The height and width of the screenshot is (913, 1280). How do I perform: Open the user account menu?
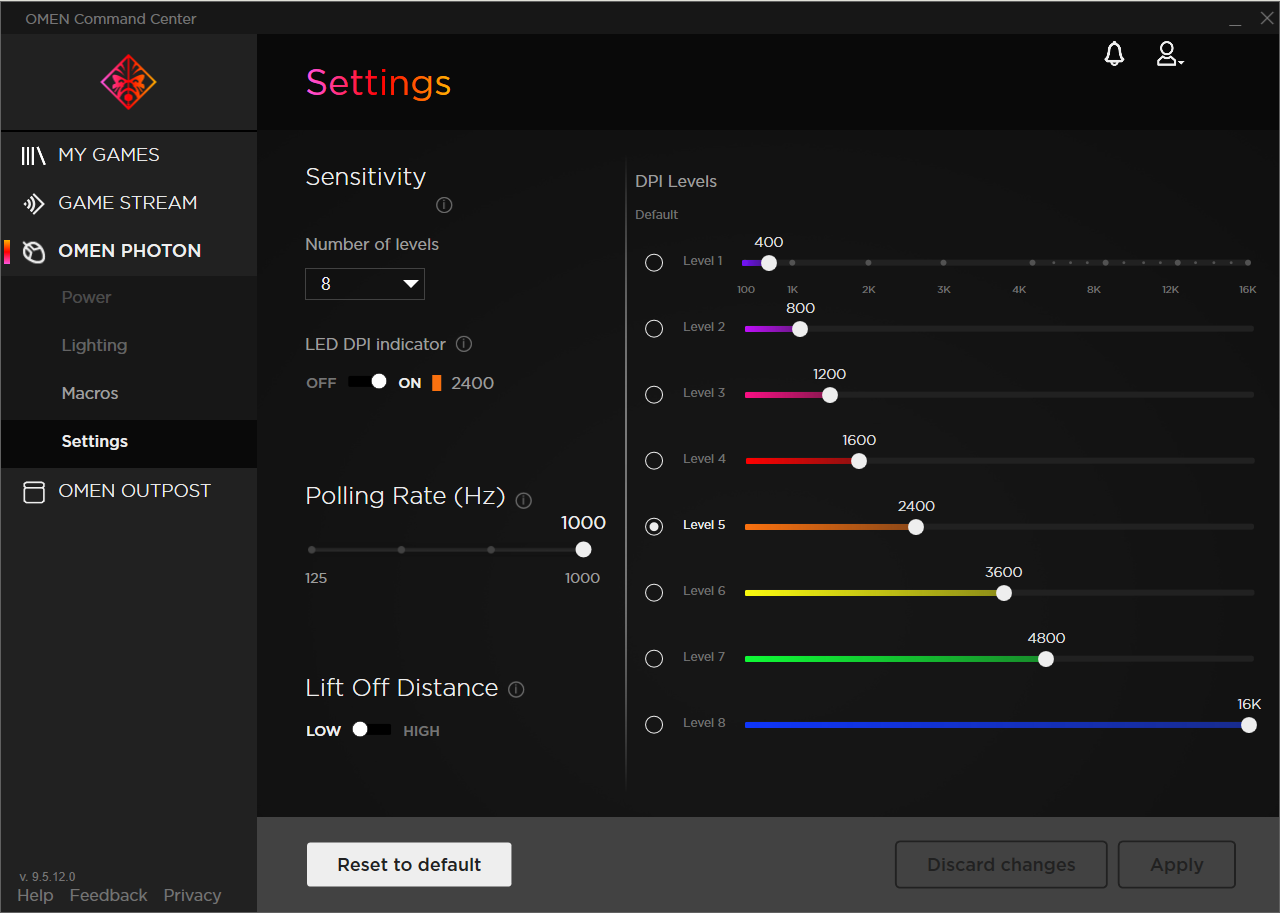(x=1169, y=54)
